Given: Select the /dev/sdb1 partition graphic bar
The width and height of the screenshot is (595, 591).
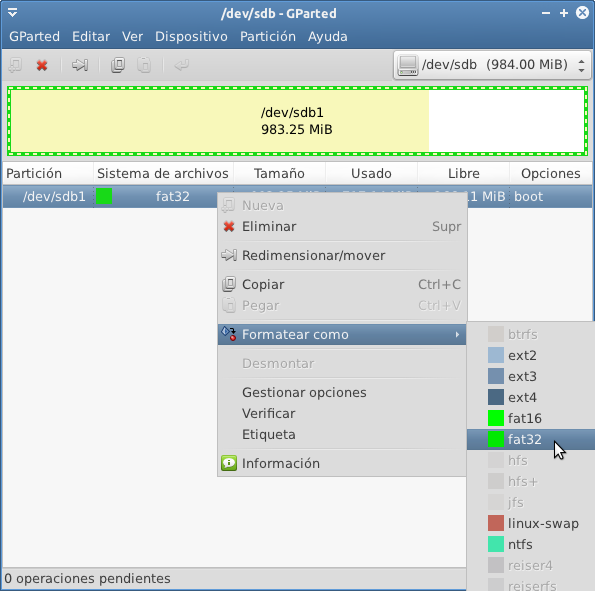Looking at the screenshot, I should 297,121.
